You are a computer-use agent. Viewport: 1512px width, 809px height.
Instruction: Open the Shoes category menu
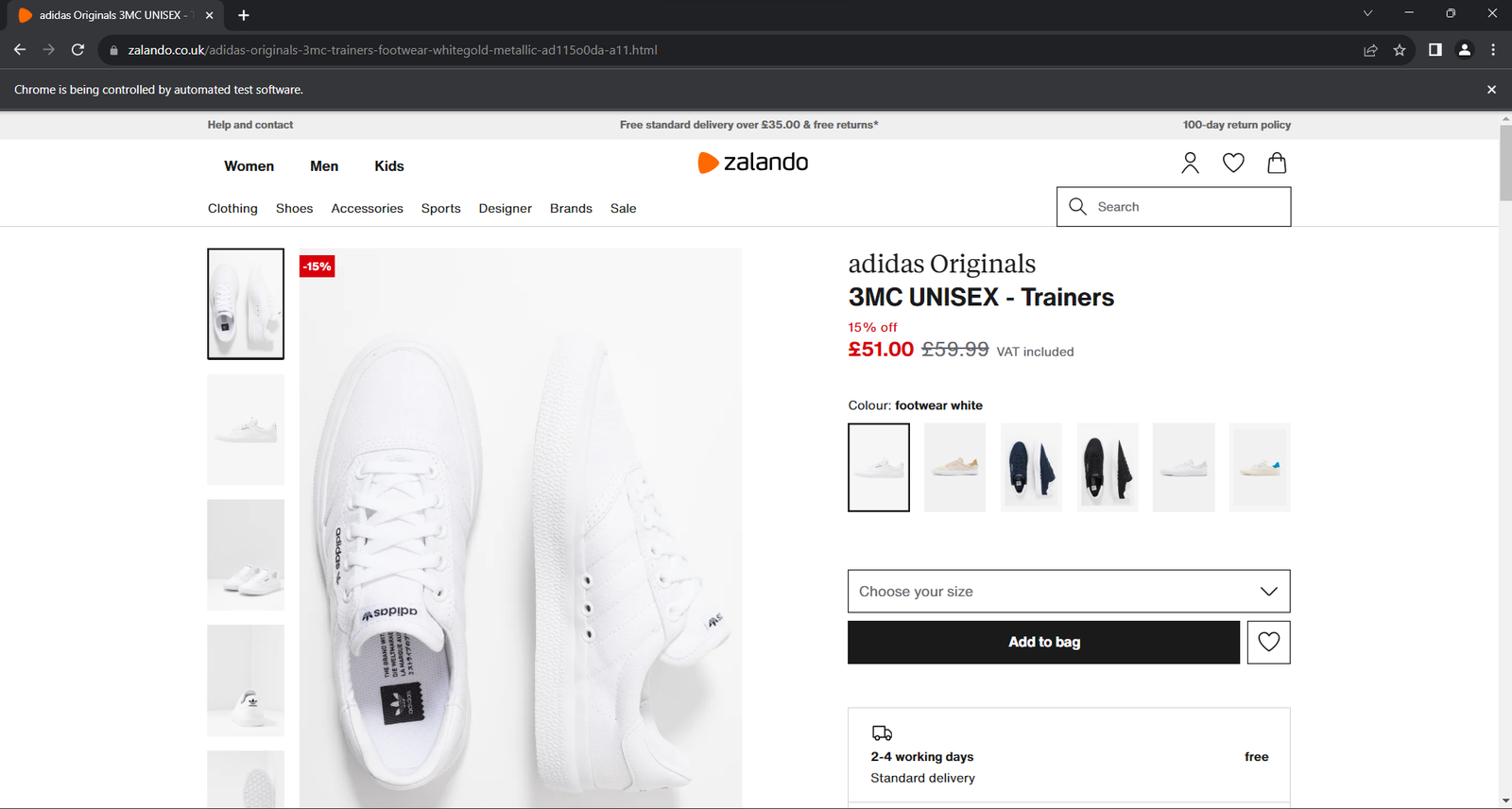[x=294, y=209]
